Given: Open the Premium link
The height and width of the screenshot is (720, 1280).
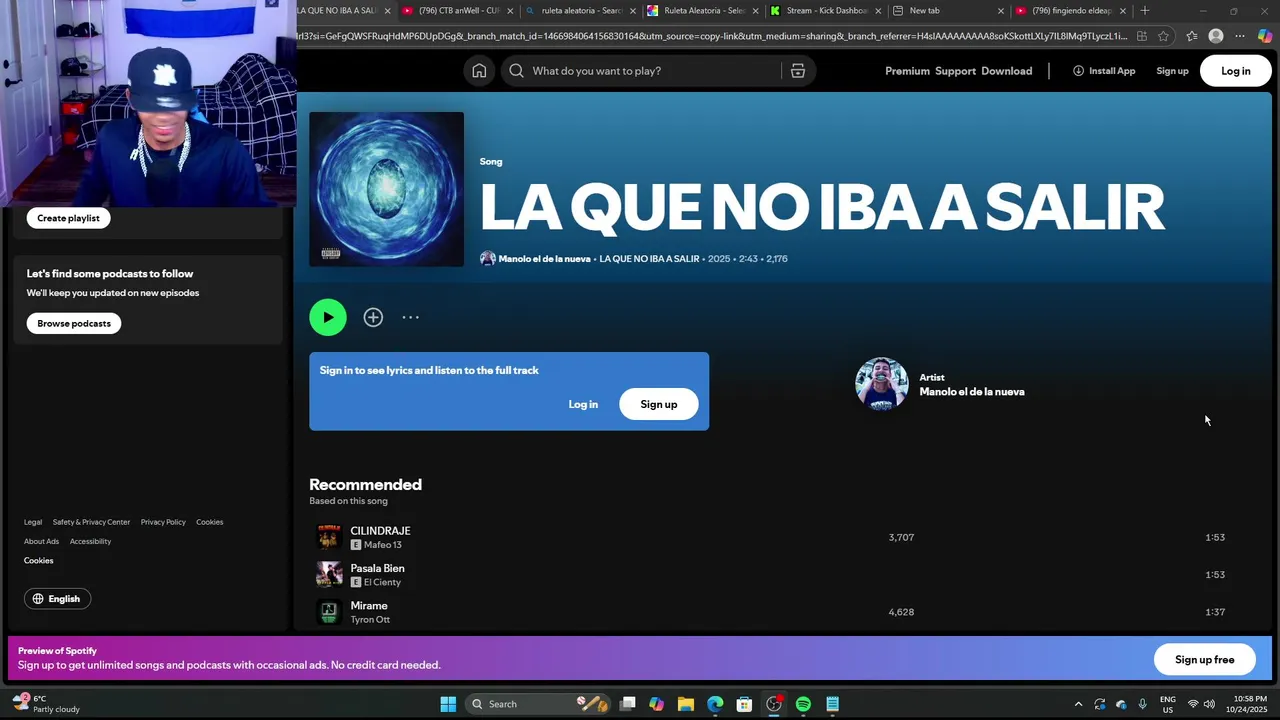Looking at the screenshot, I should point(907,71).
